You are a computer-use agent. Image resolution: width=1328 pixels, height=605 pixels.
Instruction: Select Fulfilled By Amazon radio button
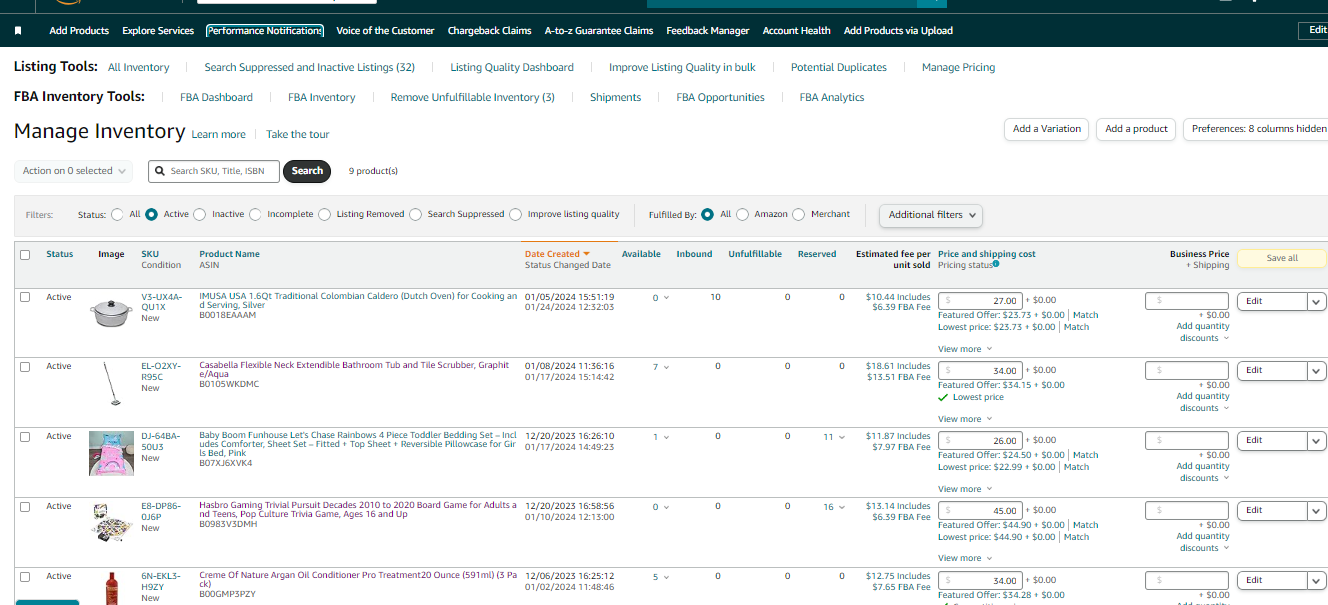coord(742,214)
